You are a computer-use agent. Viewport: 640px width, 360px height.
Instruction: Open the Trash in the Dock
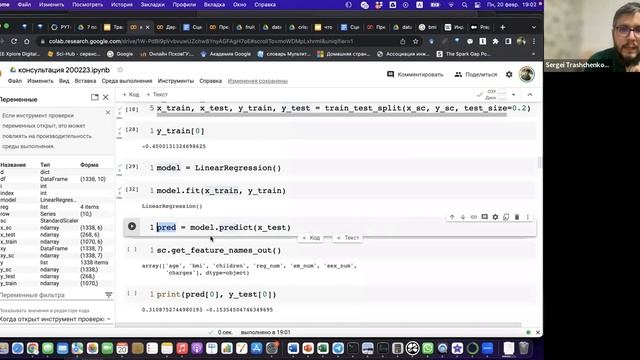tap(524, 348)
